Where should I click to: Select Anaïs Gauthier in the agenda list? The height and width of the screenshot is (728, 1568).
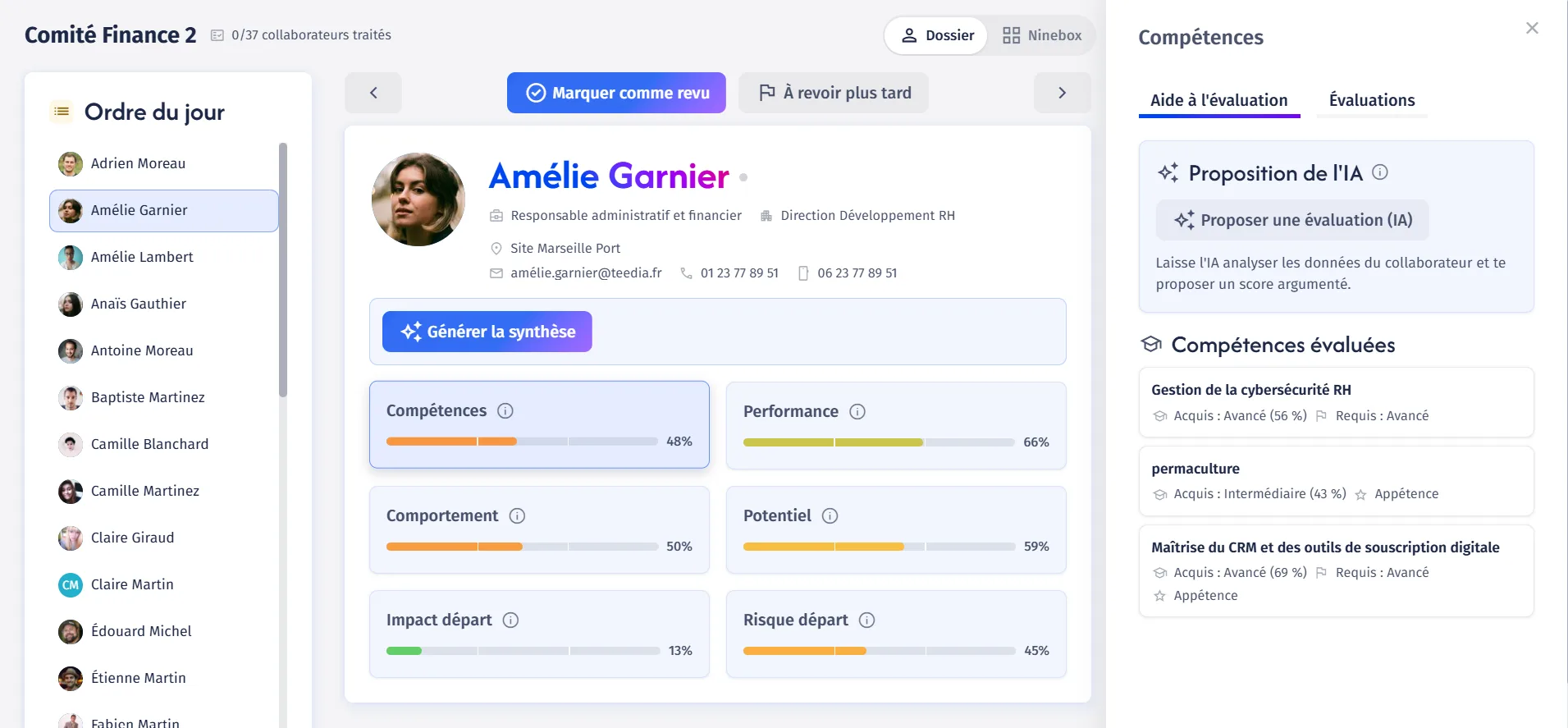coord(164,304)
